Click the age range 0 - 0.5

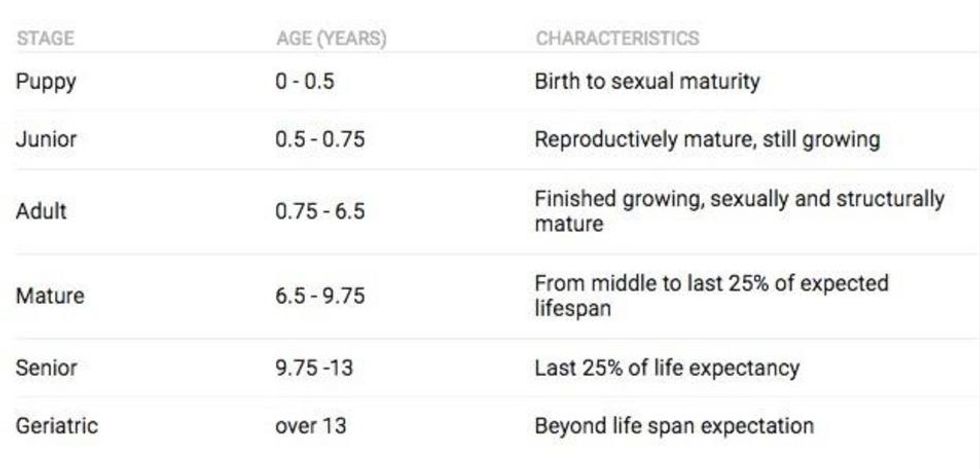tap(305, 82)
